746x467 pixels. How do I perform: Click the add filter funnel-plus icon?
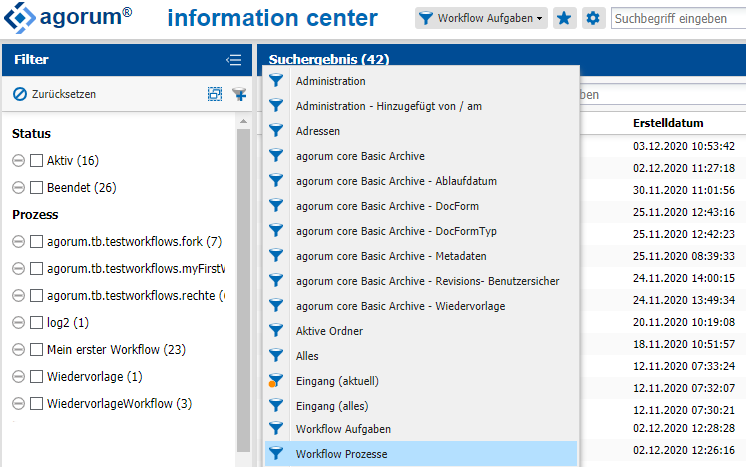click(239, 94)
